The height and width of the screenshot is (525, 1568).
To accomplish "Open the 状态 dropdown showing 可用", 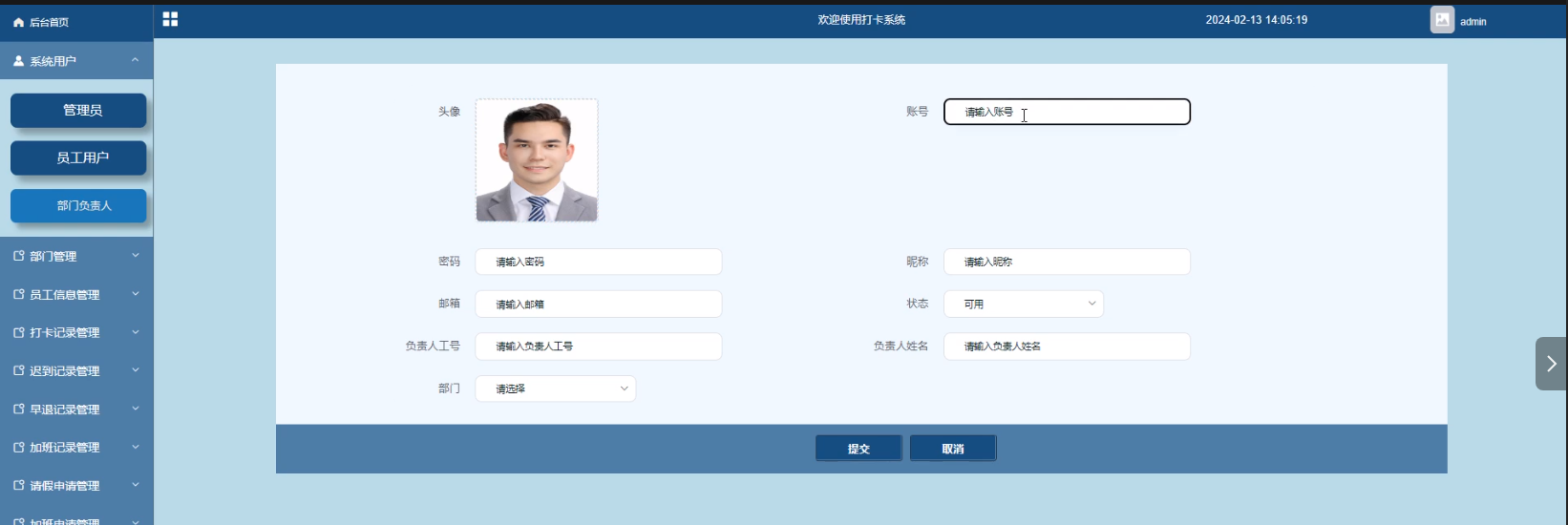I will click(1024, 304).
